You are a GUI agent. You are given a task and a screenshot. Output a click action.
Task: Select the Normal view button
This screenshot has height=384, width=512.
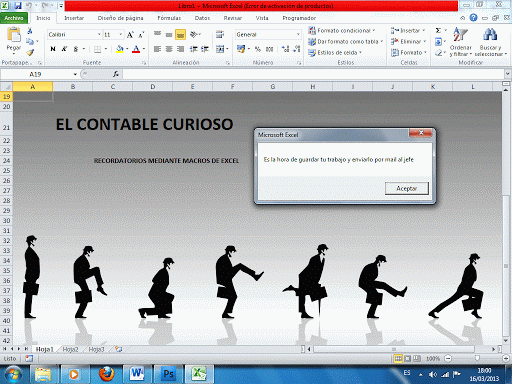[x=398, y=359]
